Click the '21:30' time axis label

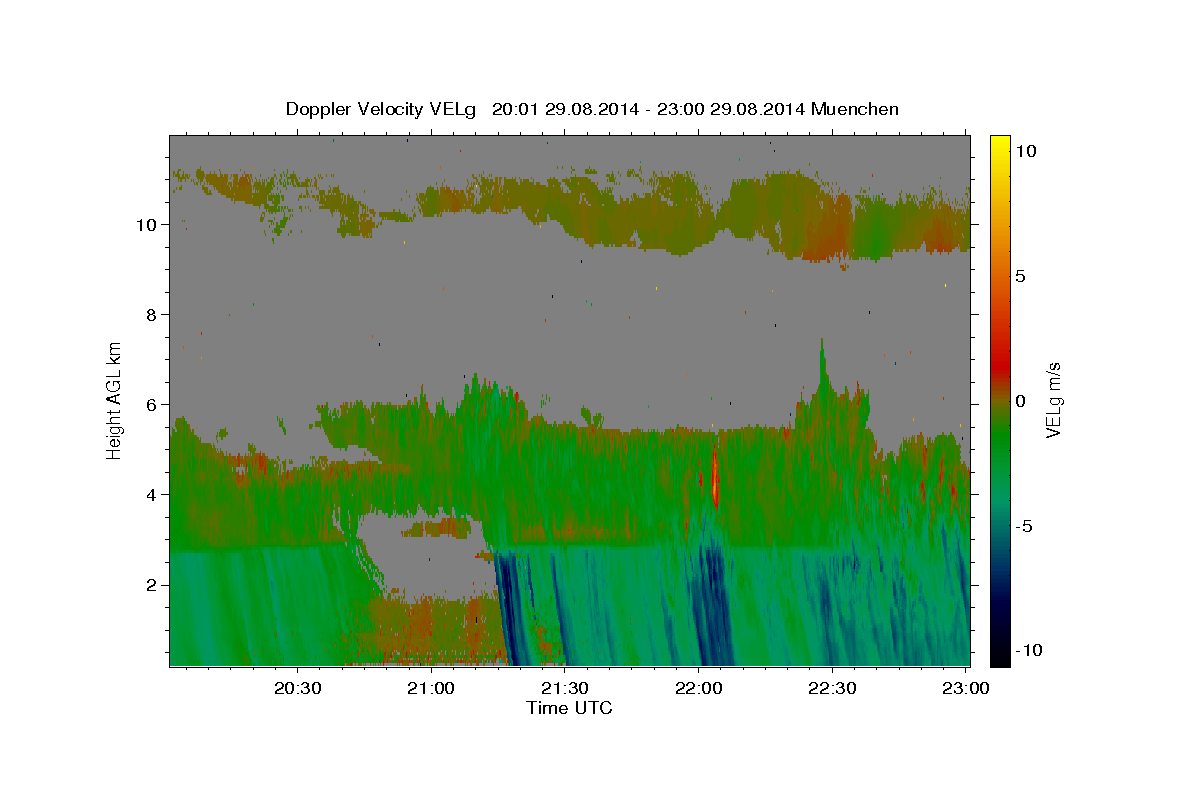coord(566,689)
